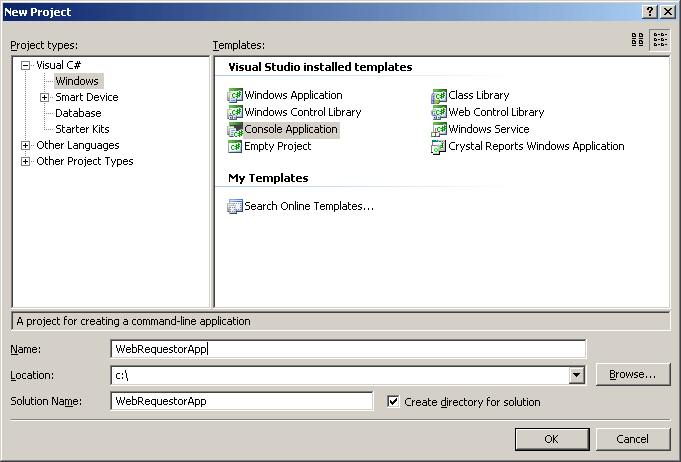The image size is (681, 462).
Task: Choose the Empty Project template icon
Action: coord(235,147)
